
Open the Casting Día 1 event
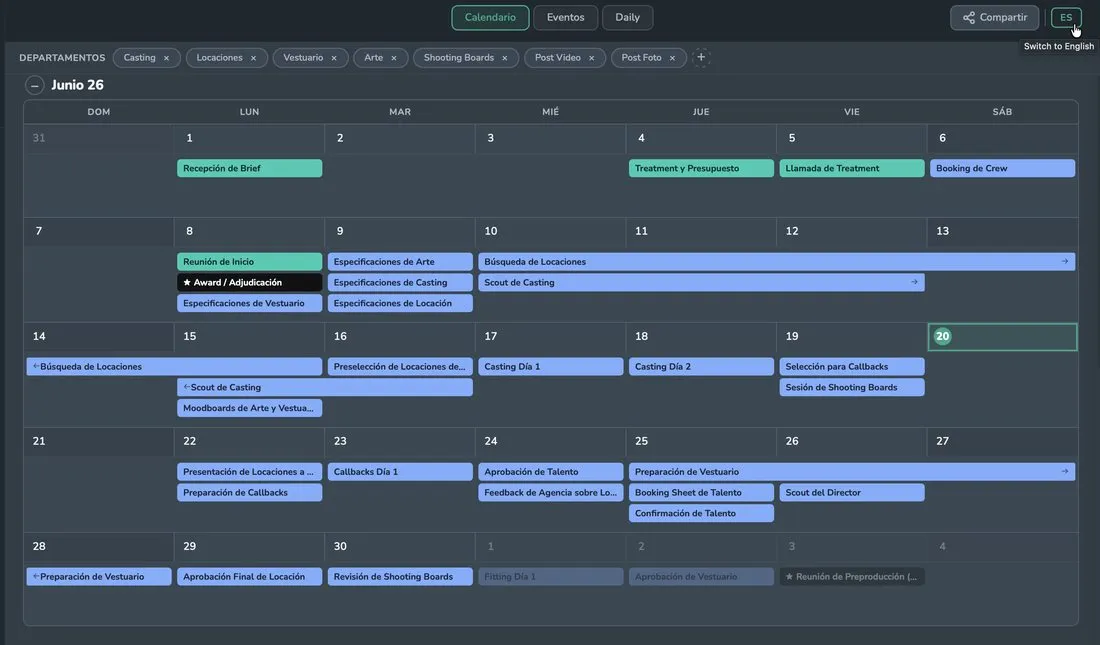[x=551, y=366]
